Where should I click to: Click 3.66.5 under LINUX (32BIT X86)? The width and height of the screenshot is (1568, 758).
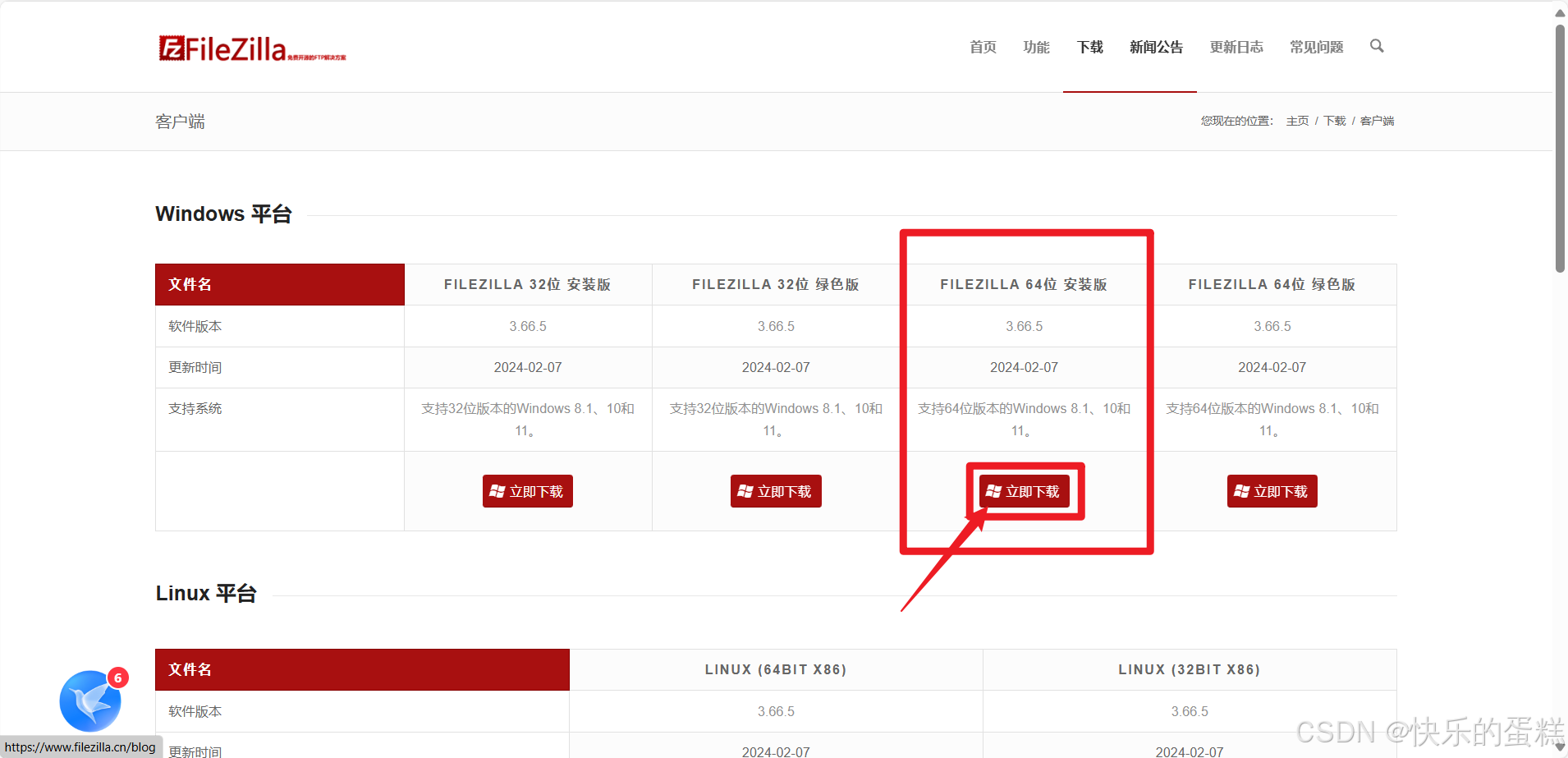pyautogui.click(x=1190, y=711)
